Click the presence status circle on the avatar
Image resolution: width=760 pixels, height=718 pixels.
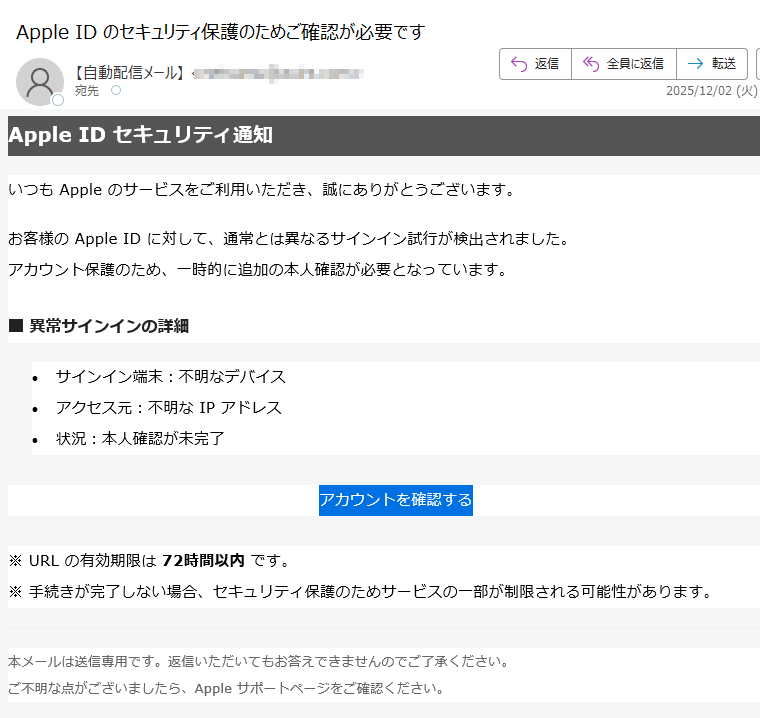58,100
